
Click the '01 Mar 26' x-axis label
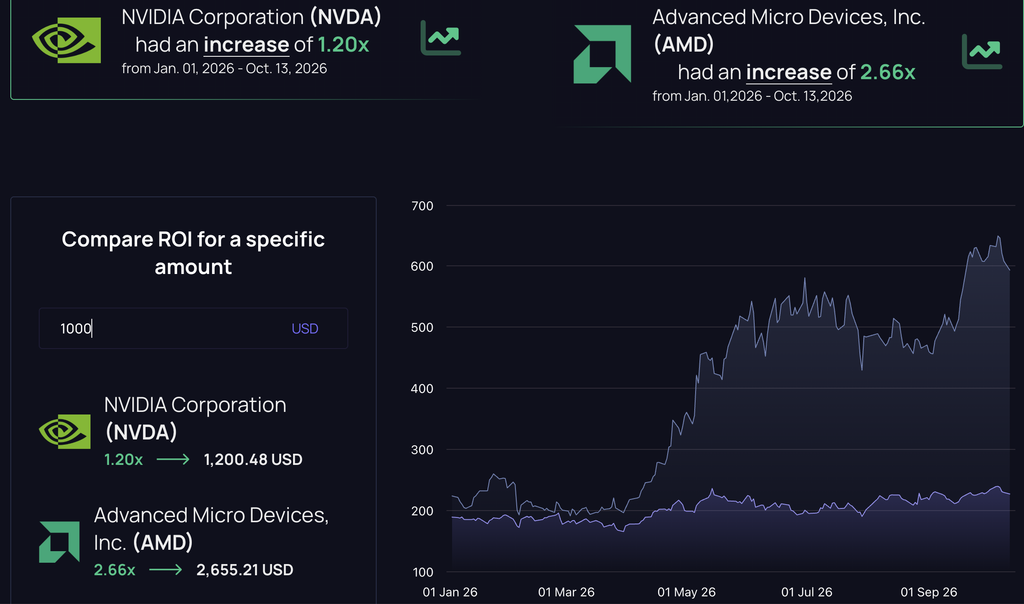click(566, 592)
